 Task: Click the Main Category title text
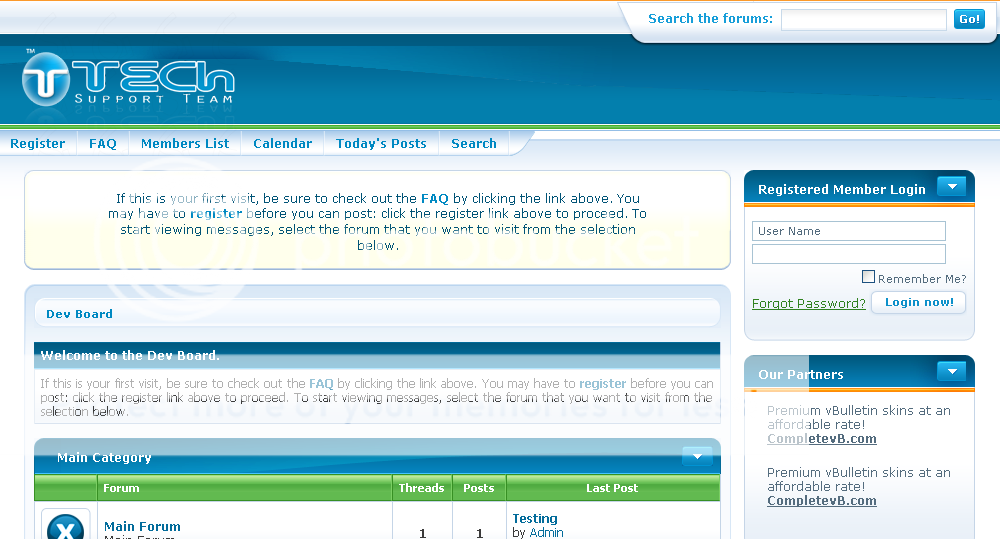[x=104, y=457]
